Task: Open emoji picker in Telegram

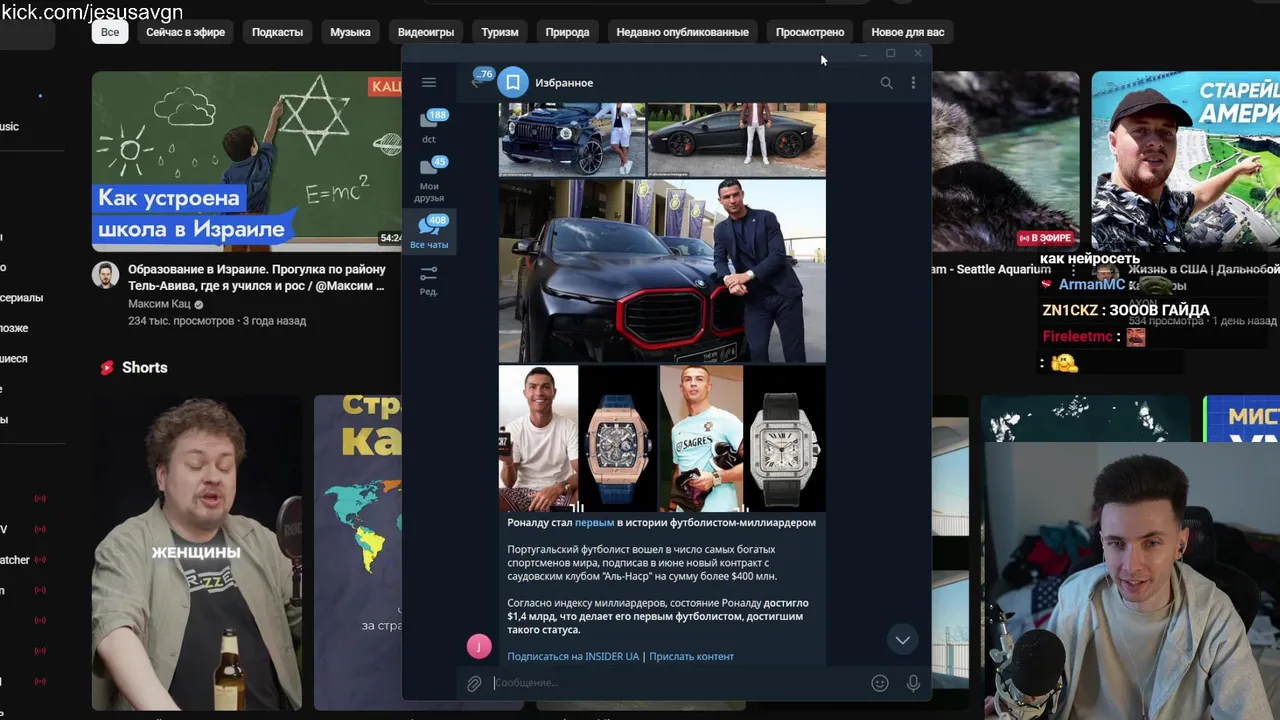Action: 880,683
